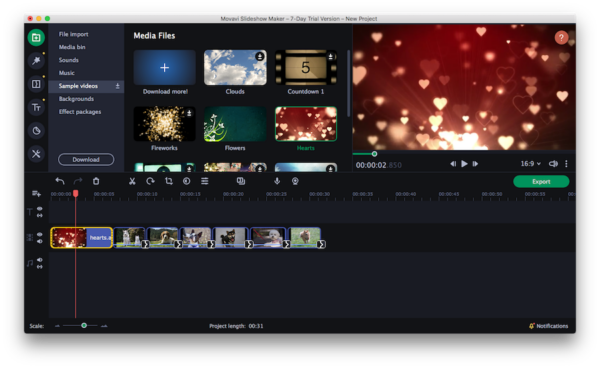This screenshot has width=600, height=368.
Task: Download the Clouds sample video icon
Action: (x=260, y=57)
